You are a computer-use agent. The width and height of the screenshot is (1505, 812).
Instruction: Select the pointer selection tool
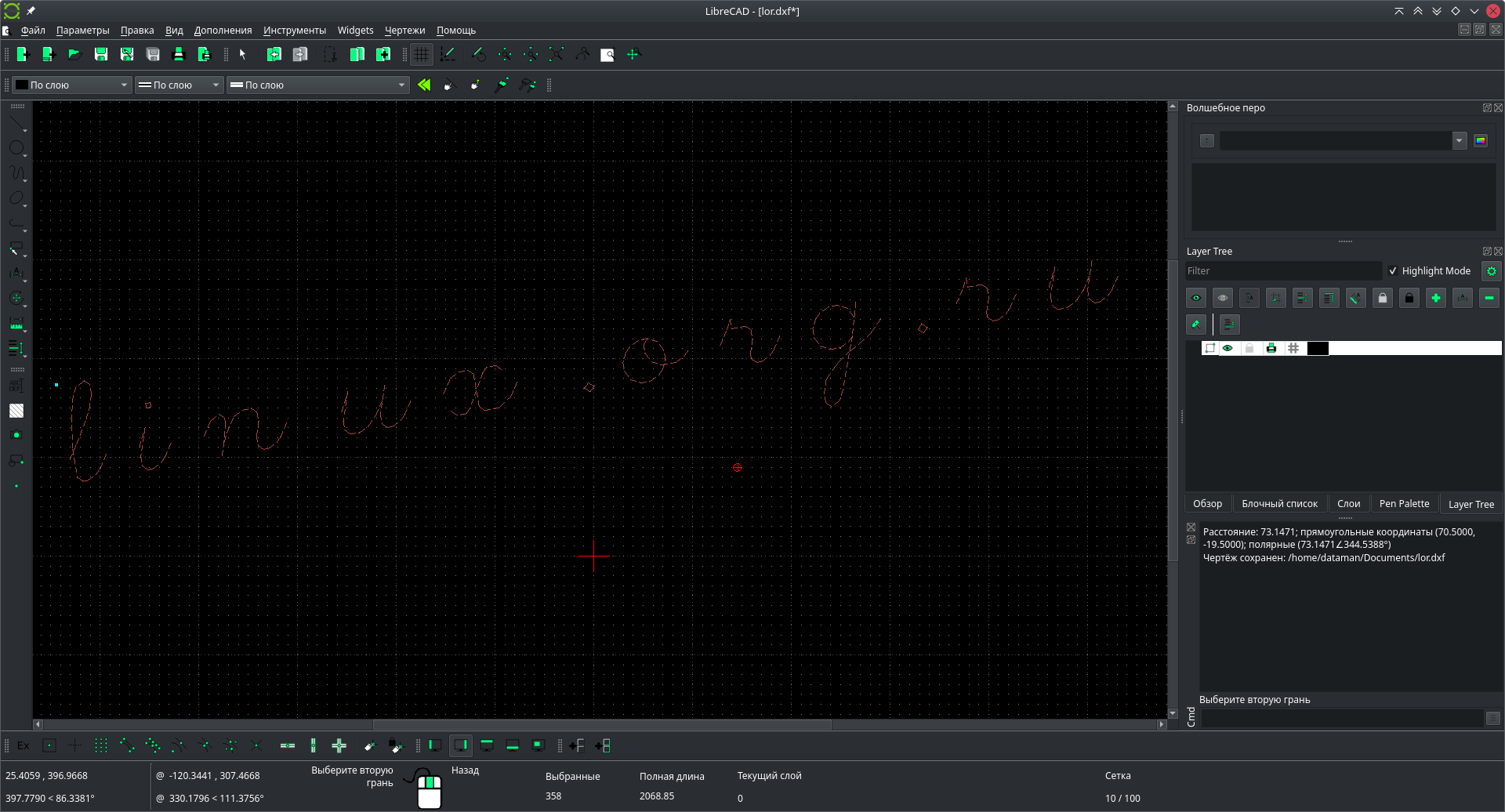tap(243, 54)
